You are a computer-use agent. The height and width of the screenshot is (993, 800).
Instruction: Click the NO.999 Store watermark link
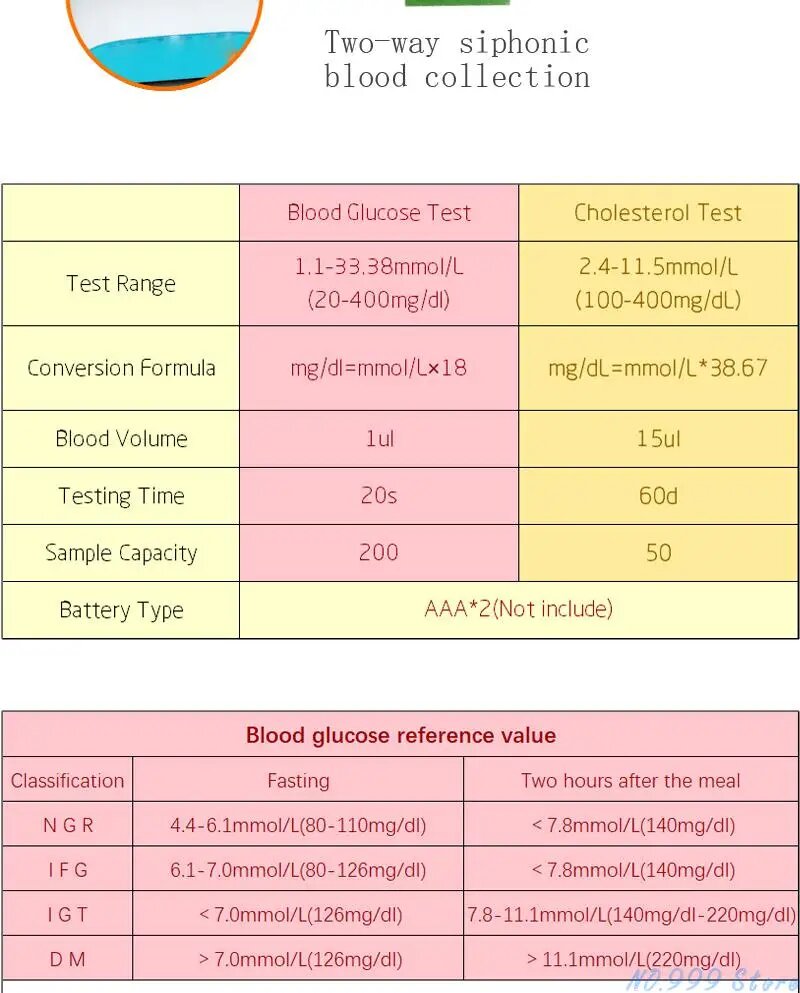[x=711, y=980]
